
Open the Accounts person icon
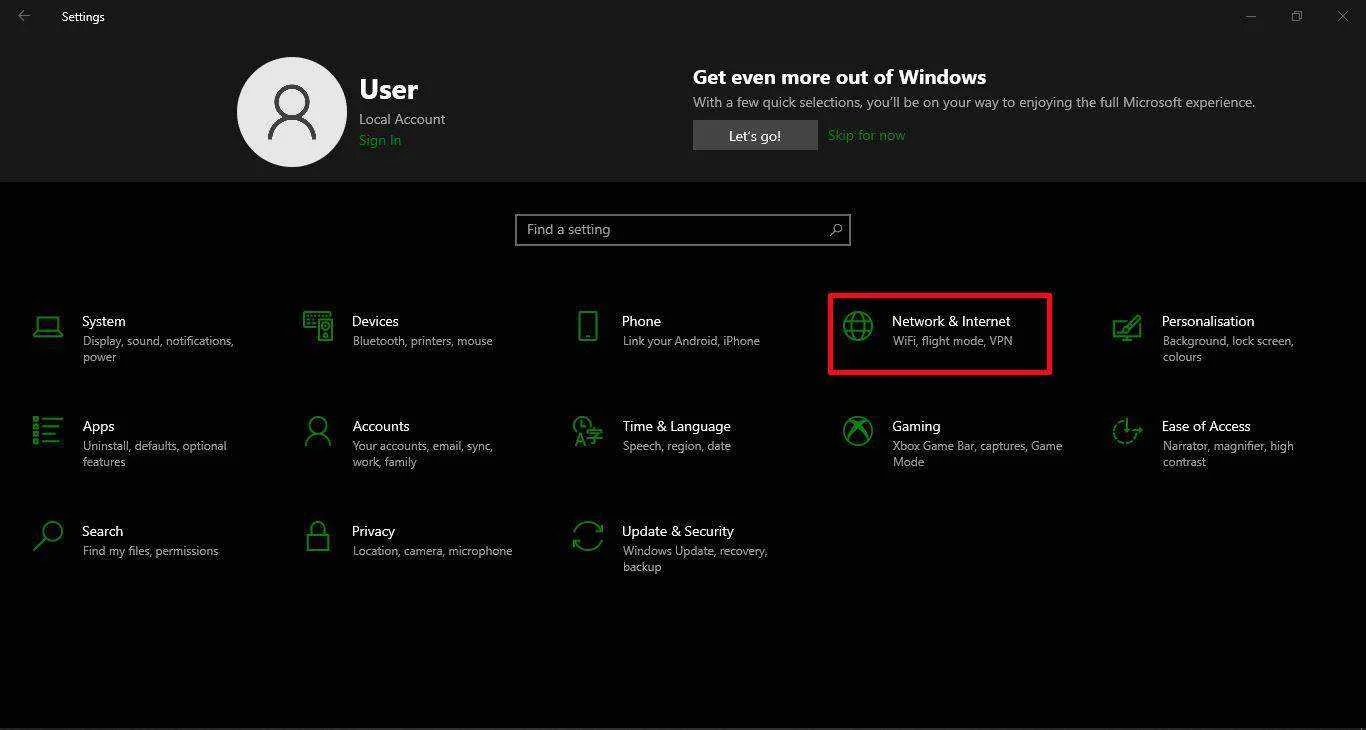[318, 431]
